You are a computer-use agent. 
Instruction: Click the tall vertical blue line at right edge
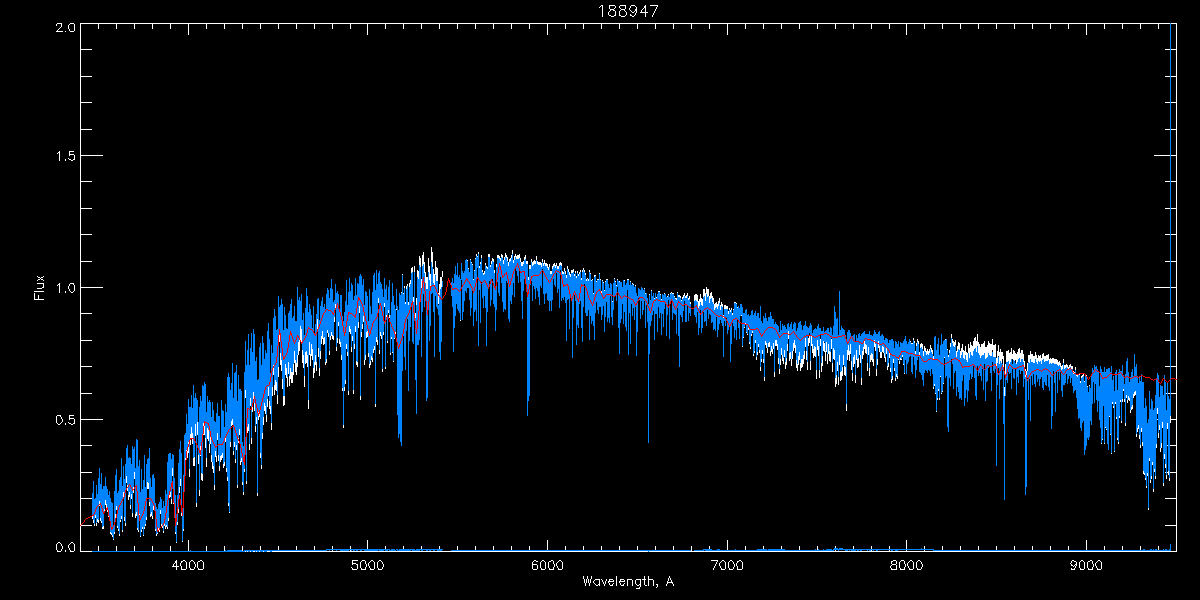(1171, 200)
